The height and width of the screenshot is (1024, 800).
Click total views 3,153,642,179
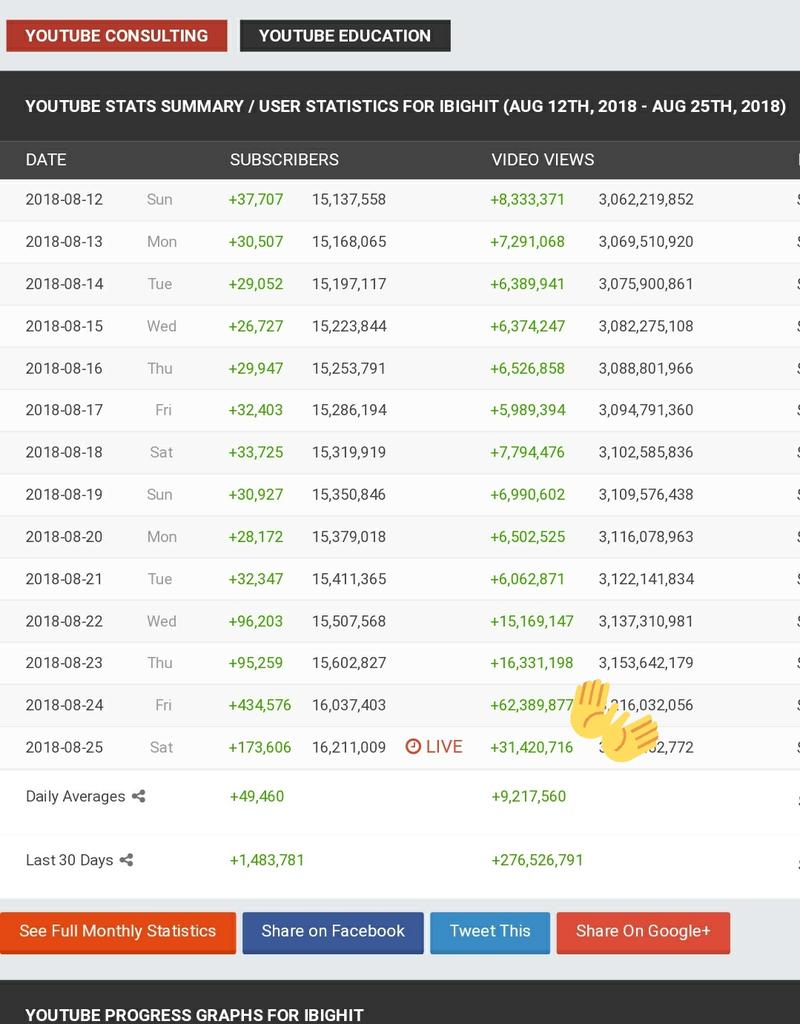coord(646,663)
